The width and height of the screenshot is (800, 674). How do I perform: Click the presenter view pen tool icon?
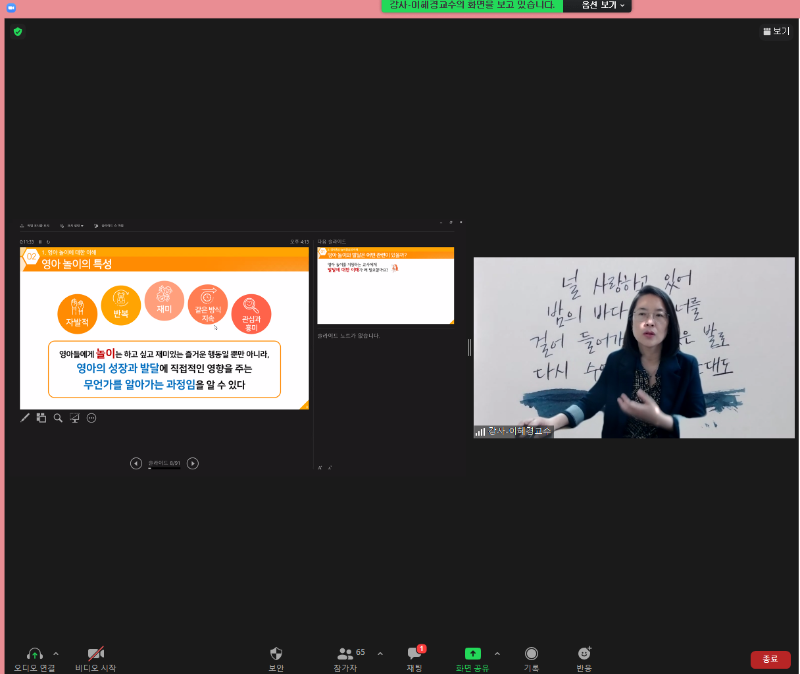[x=25, y=418]
